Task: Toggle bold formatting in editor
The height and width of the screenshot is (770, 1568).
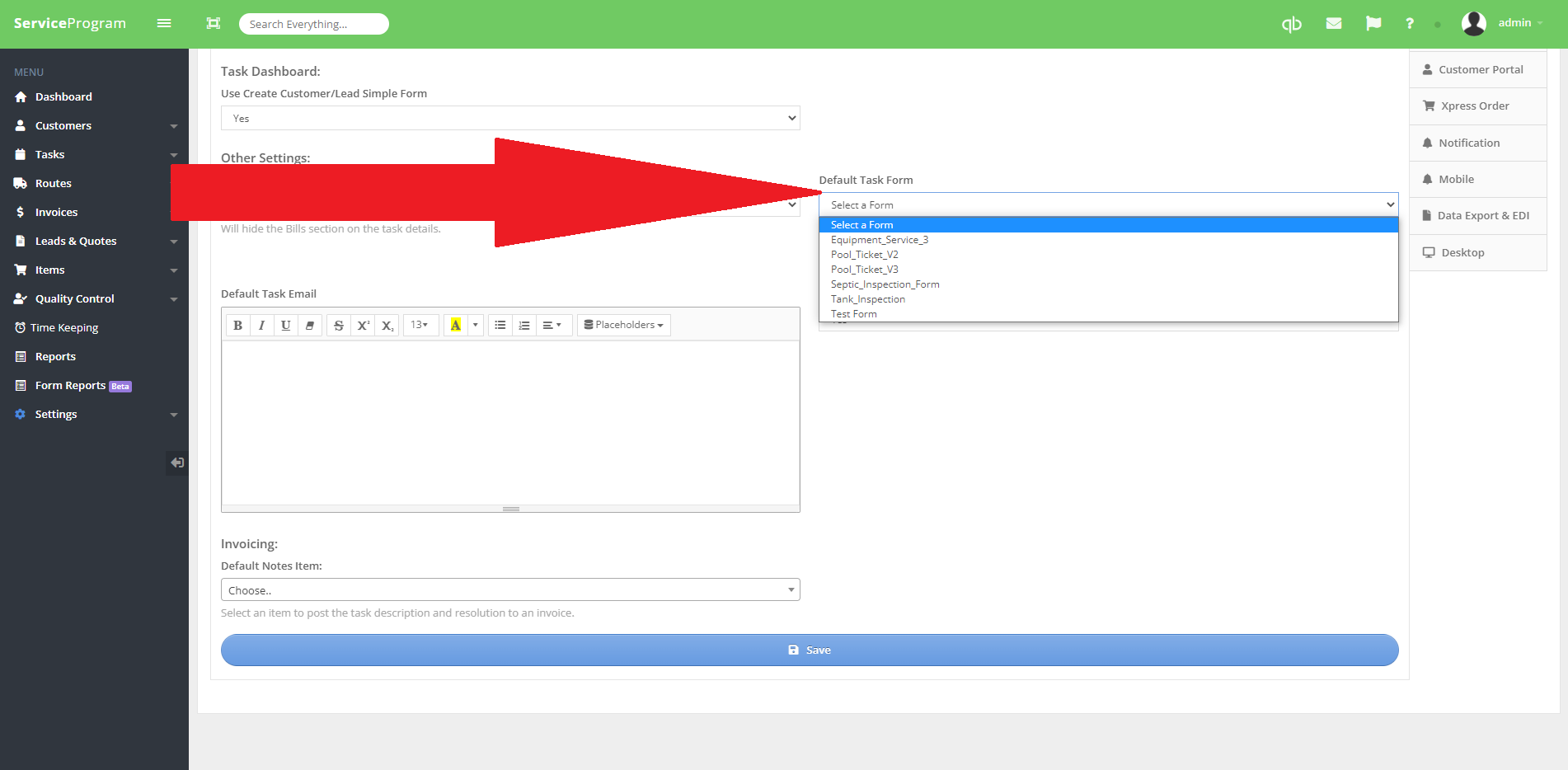Action: point(237,325)
